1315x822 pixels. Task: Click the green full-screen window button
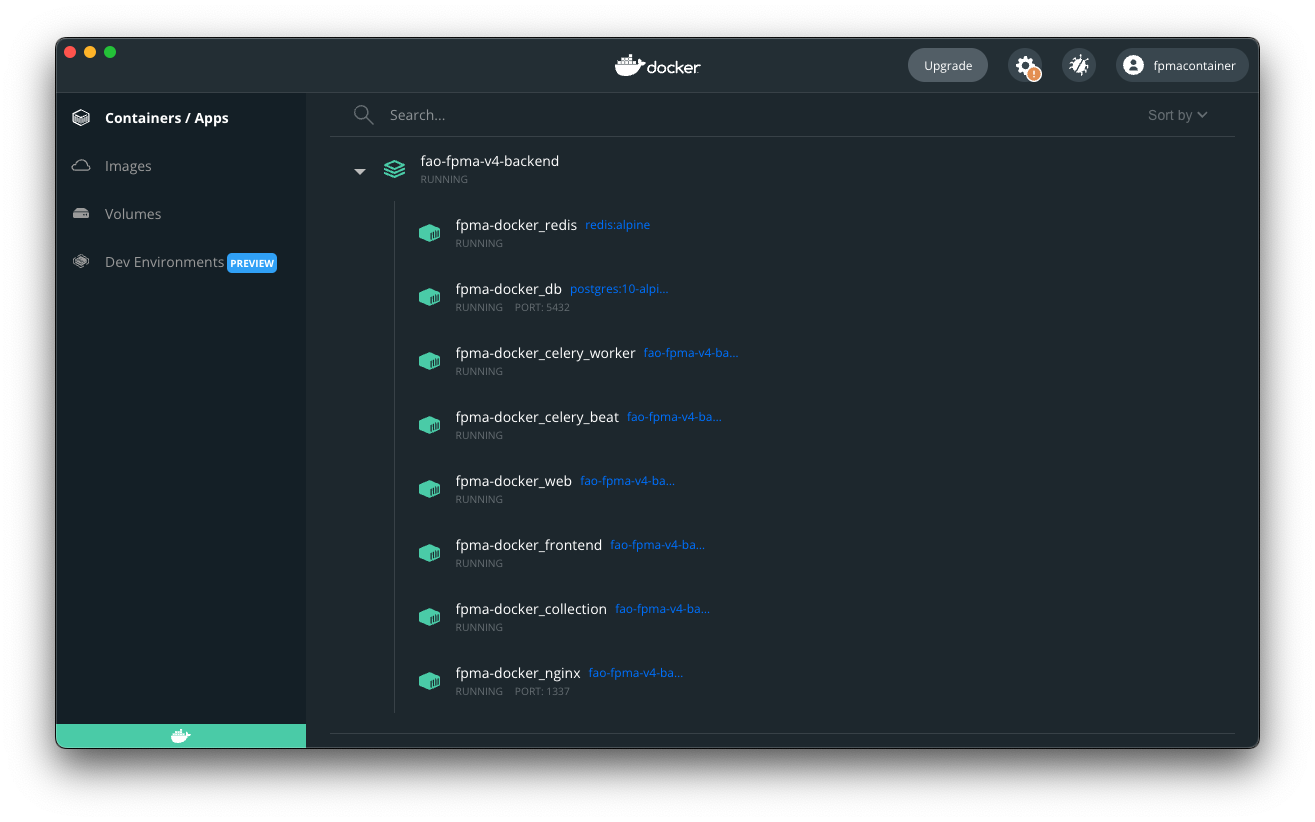point(110,52)
